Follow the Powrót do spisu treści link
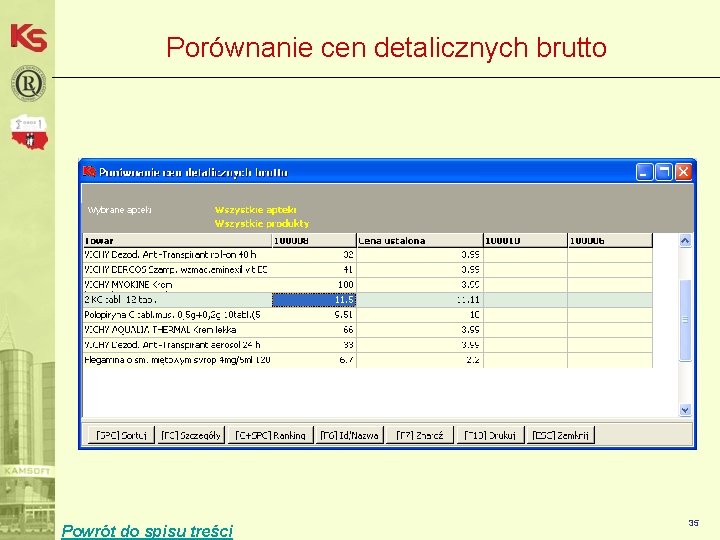 click(x=147, y=531)
